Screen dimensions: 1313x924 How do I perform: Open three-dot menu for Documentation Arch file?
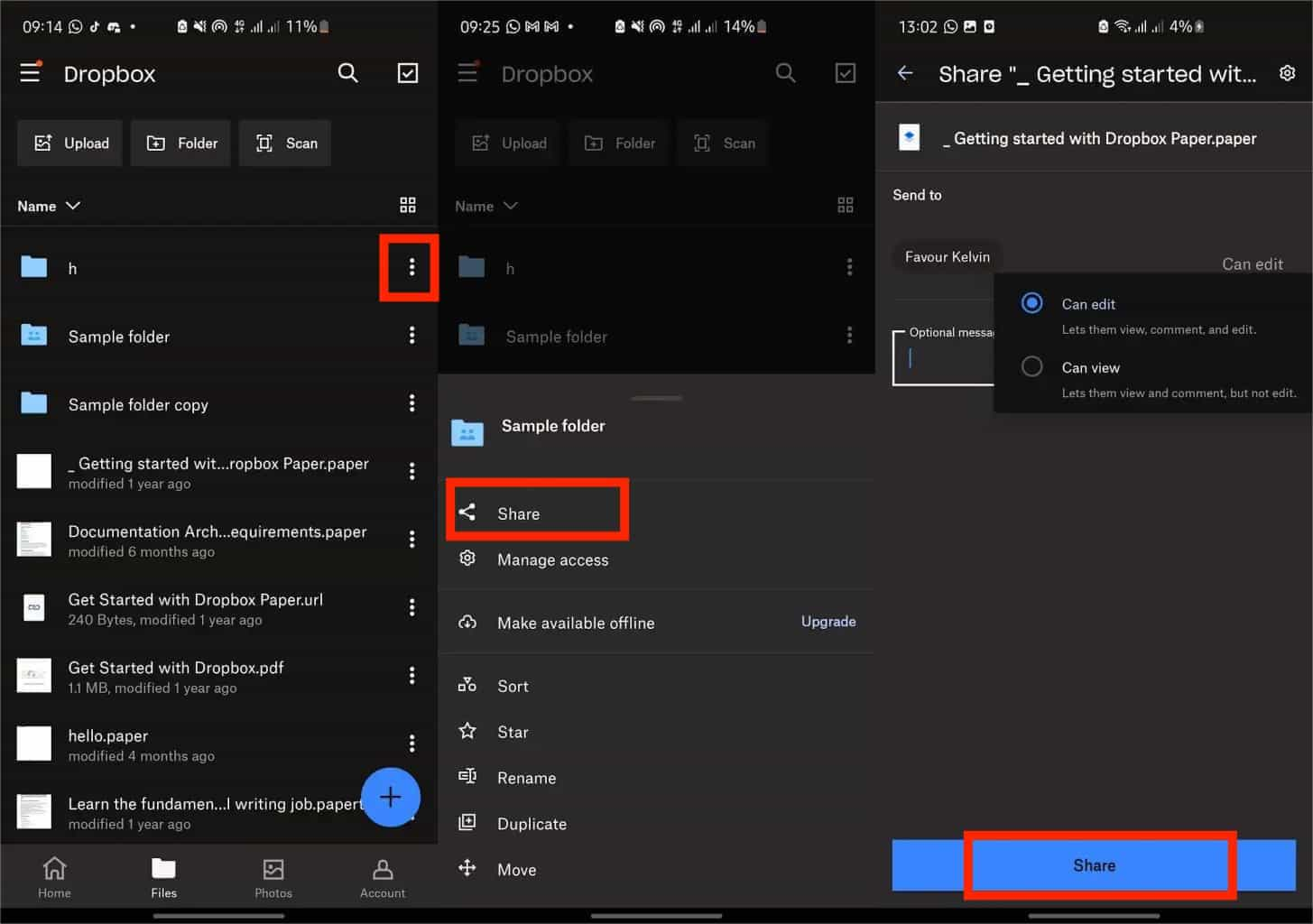(x=411, y=539)
